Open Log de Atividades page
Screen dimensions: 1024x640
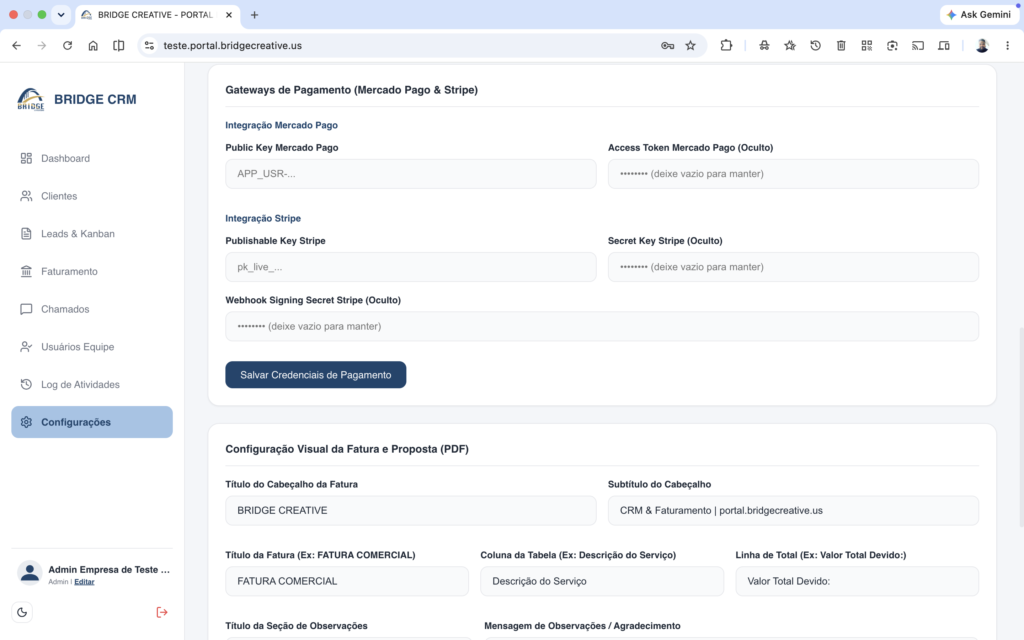click(x=92, y=384)
